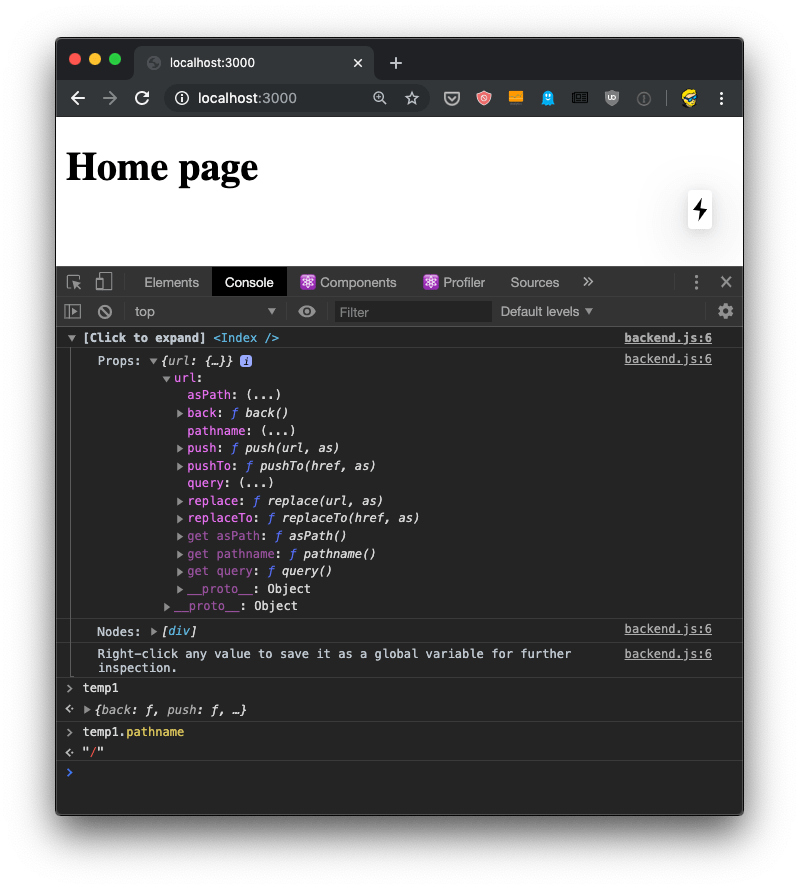Viewport: 799px width, 889px height.
Task: Click into the console Filter field
Action: tap(412, 312)
